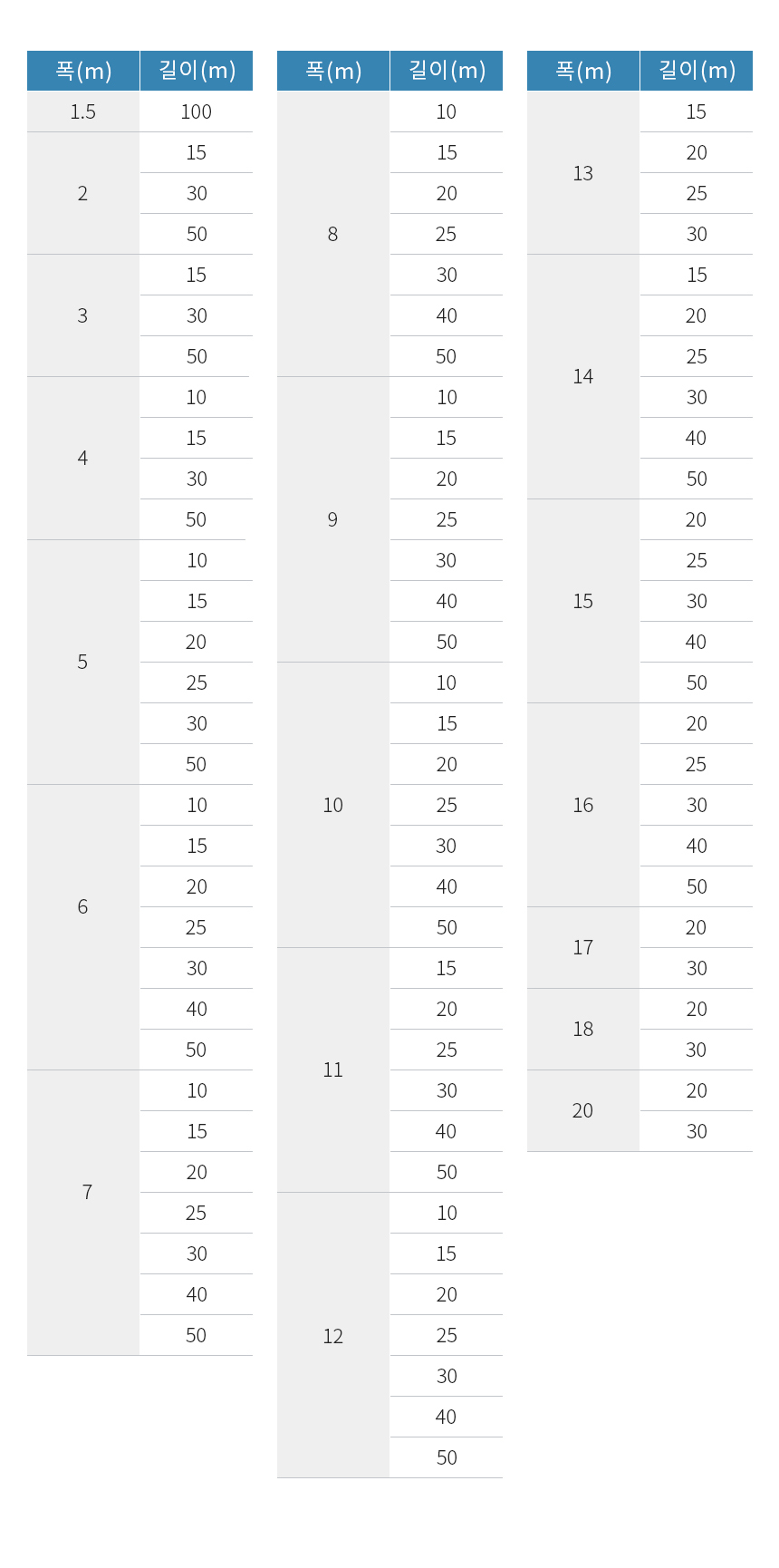Click the width 14 cell
779x1568 pixels.
582,376
